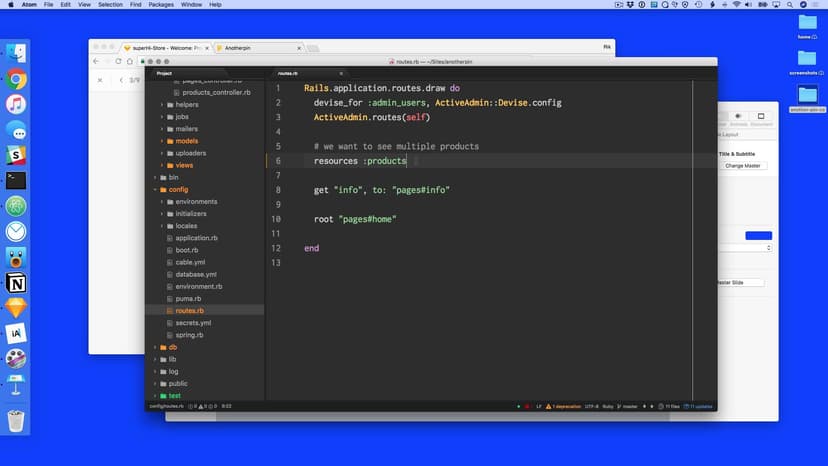The height and width of the screenshot is (466, 828).
Task: Open the Packages menu
Action: point(160,5)
